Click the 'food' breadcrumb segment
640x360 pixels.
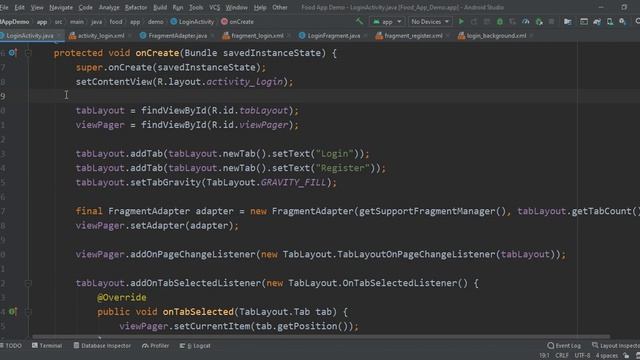(x=116, y=22)
